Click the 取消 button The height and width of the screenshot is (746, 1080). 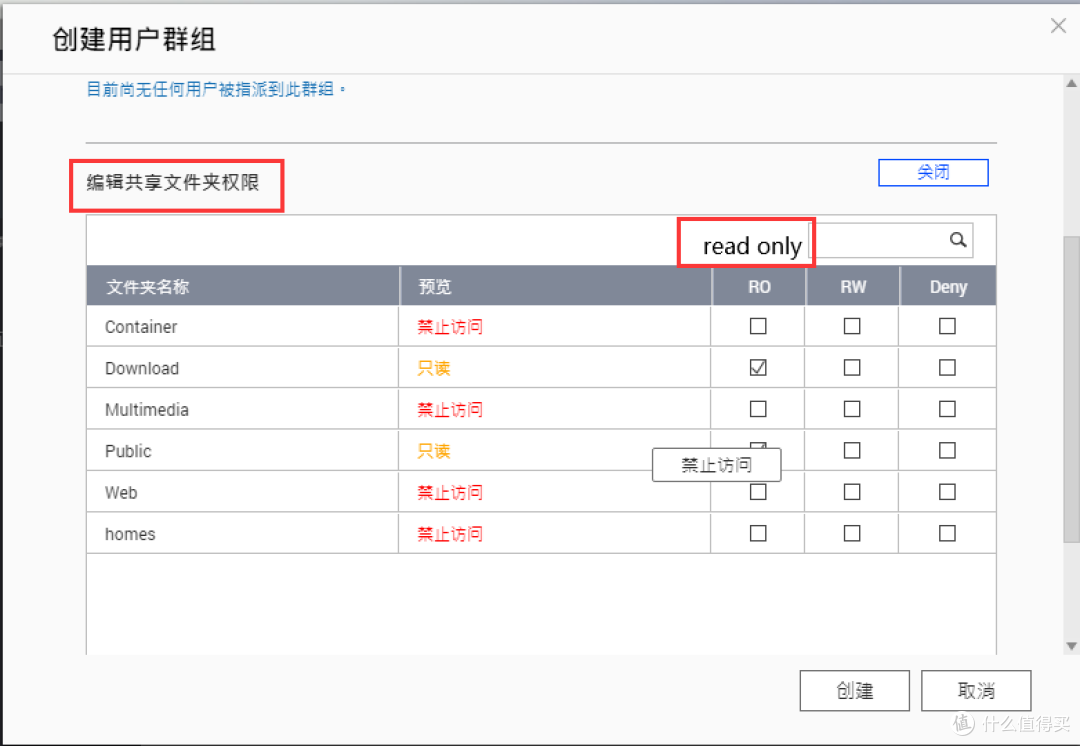click(x=976, y=690)
